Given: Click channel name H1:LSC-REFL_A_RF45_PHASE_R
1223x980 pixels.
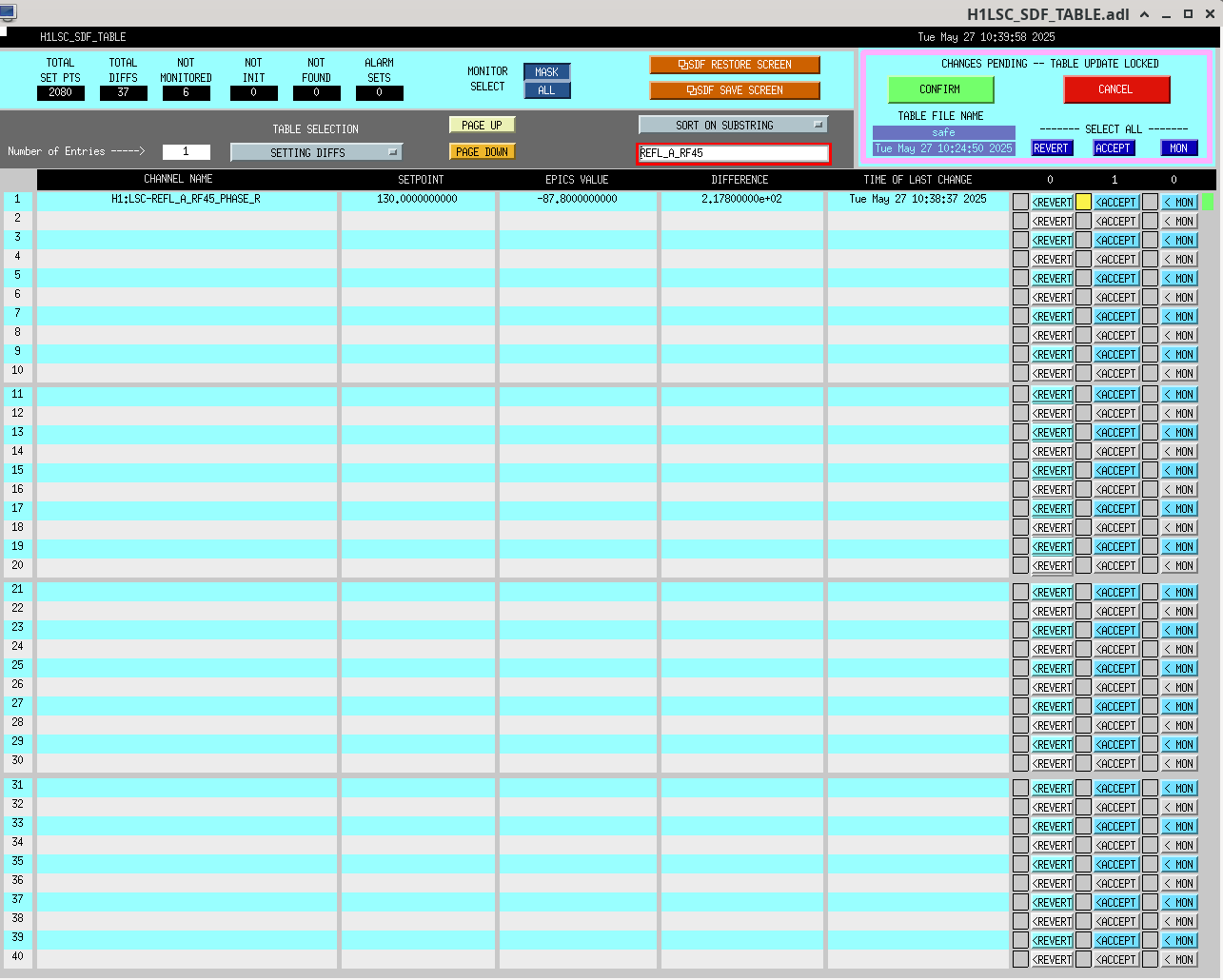Looking at the screenshot, I should [187, 199].
